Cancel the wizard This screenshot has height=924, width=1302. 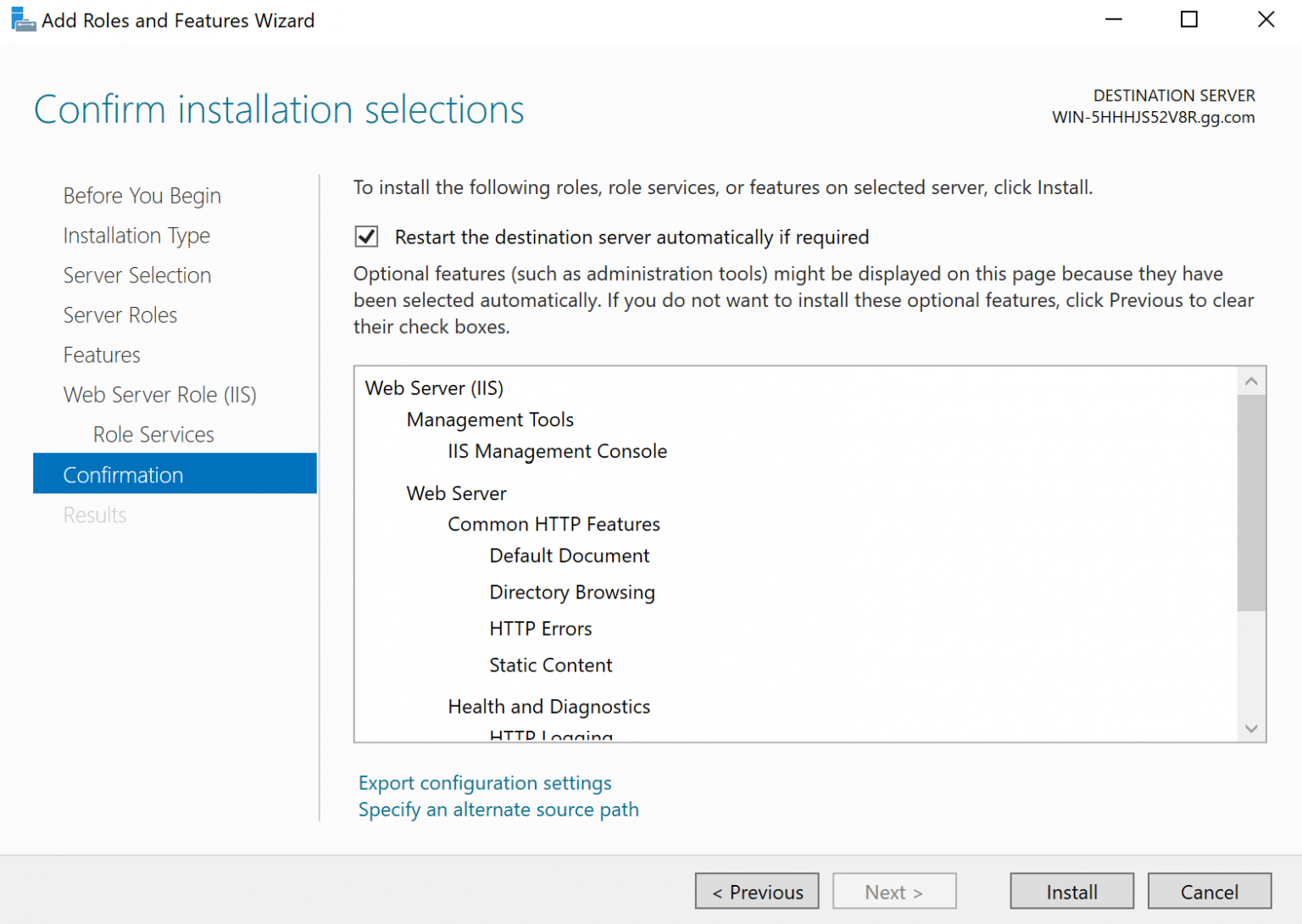coord(1209,891)
